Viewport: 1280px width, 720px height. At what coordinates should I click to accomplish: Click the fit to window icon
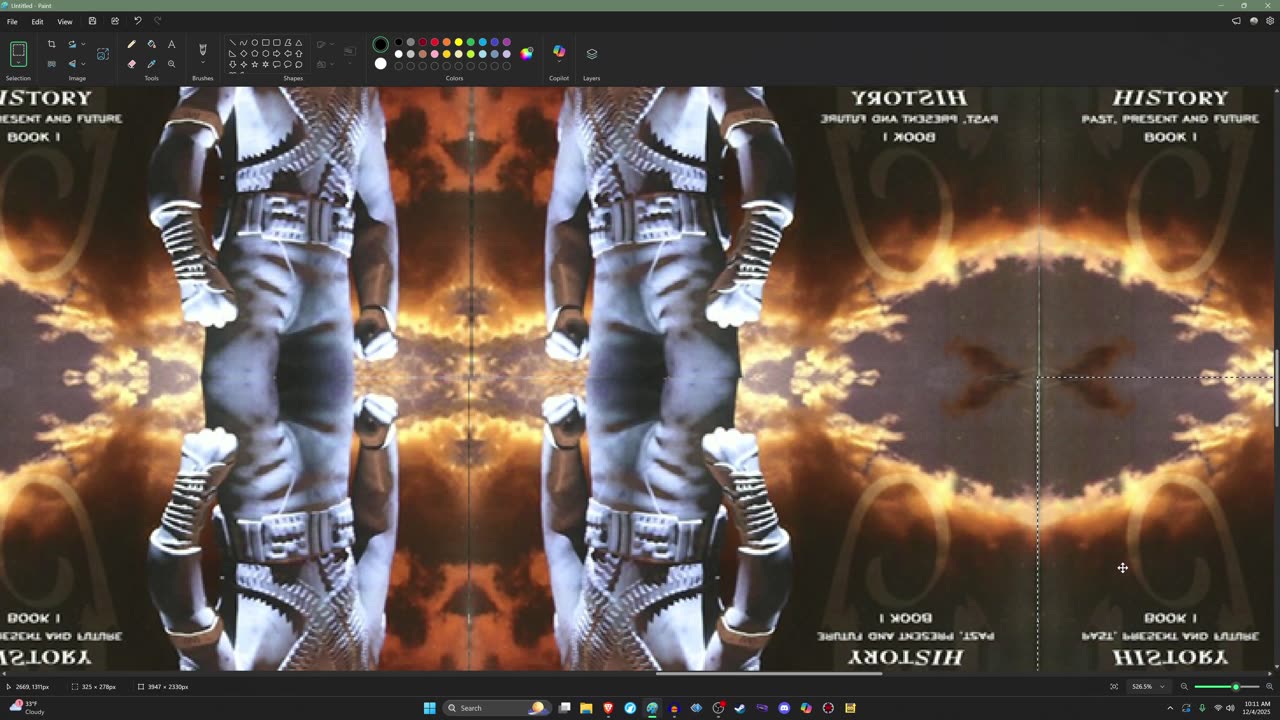pos(1114,687)
